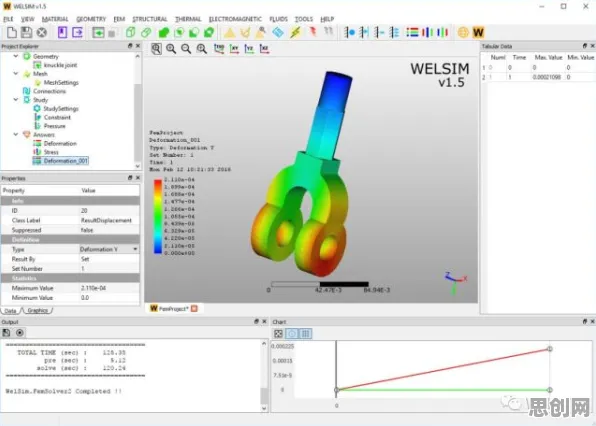Close the Tabular Data panel

[x=592, y=46]
